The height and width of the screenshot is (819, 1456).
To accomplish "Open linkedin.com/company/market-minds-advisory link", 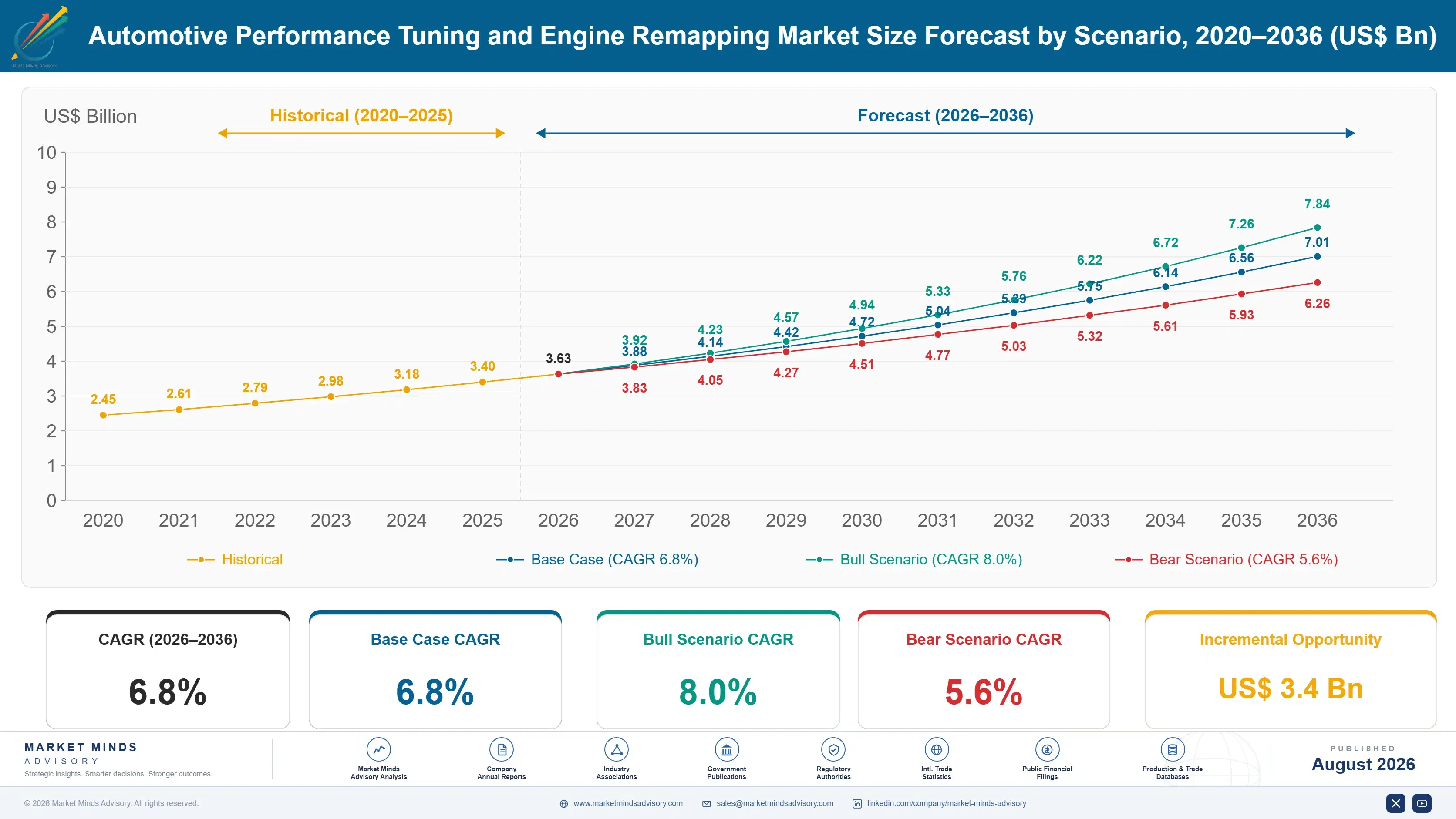I will pyautogui.click(x=947, y=803).
